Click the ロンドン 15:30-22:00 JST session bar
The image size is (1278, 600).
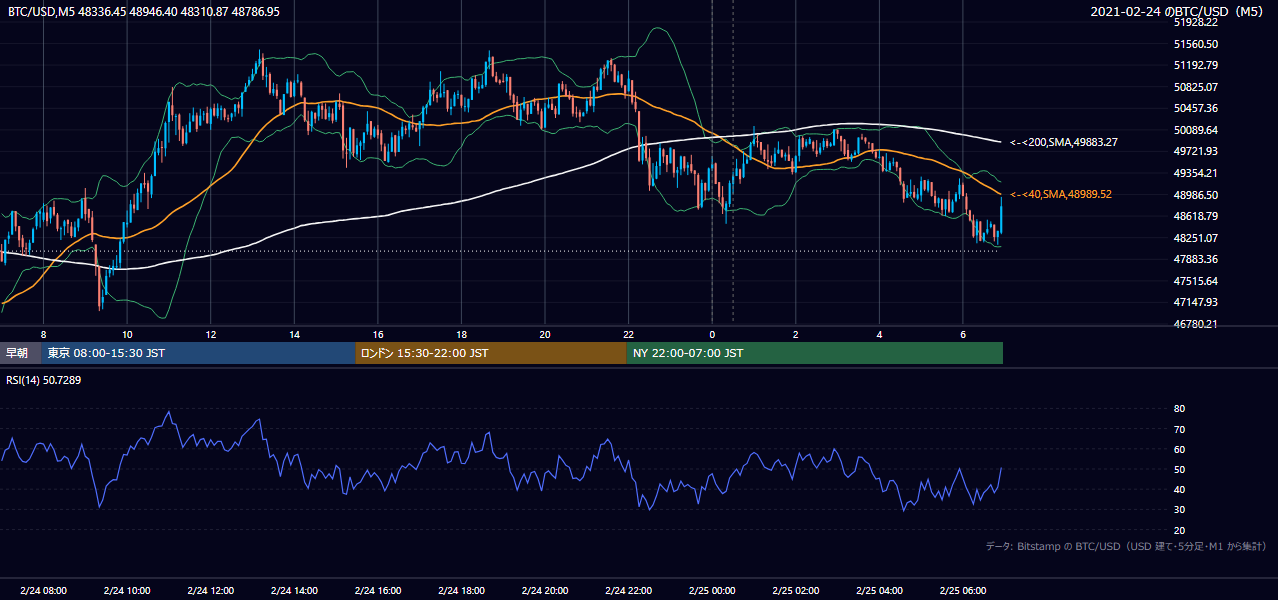(x=491, y=353)
